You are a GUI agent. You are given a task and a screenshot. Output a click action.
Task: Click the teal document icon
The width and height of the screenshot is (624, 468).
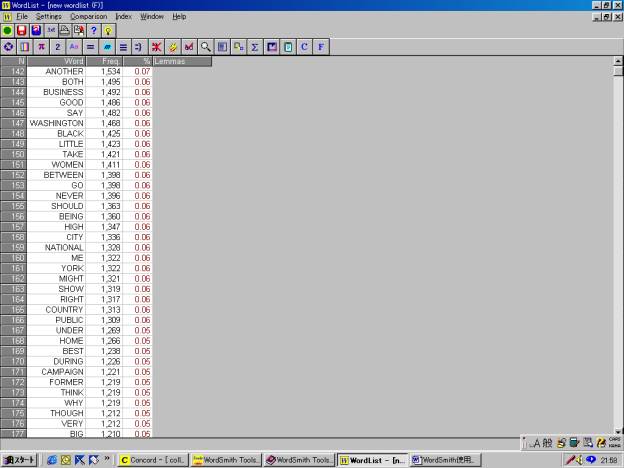288,47
